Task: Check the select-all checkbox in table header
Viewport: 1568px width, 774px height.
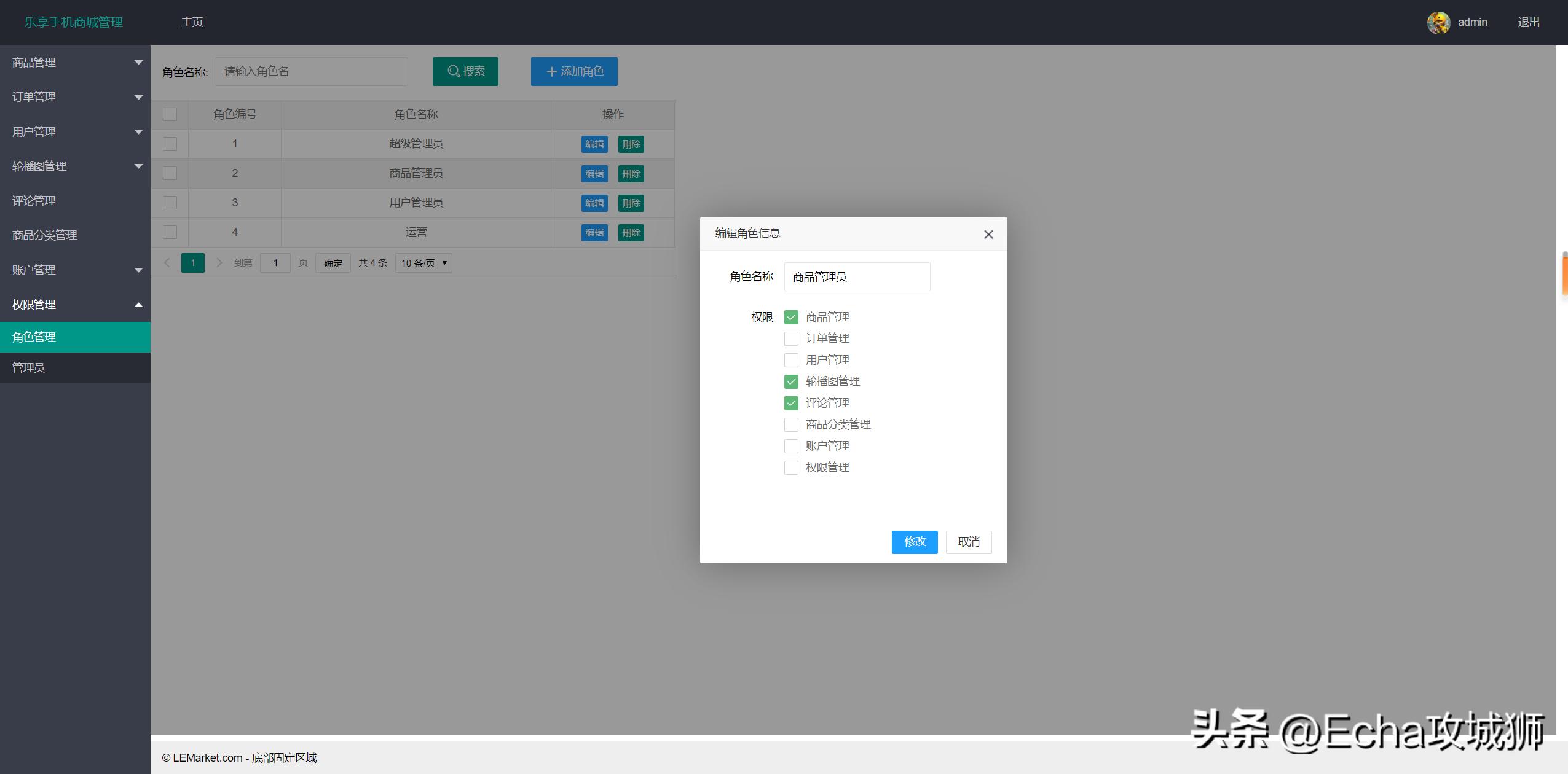Action: [170, 114]
